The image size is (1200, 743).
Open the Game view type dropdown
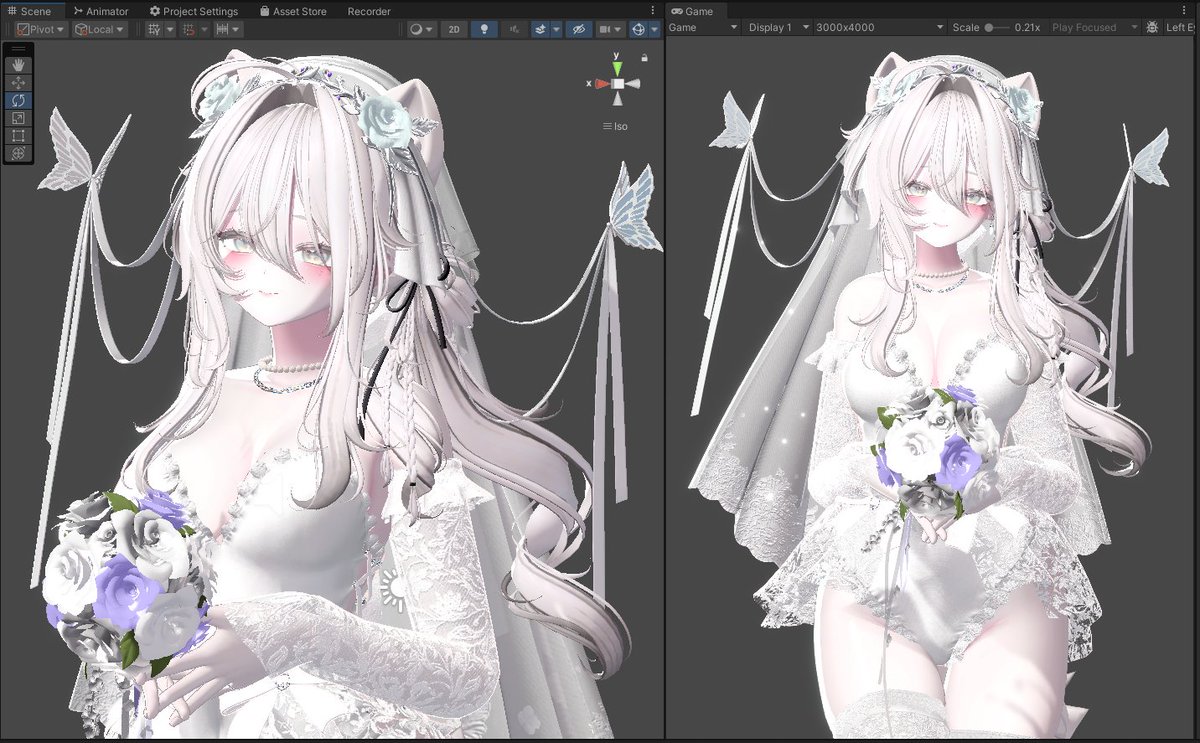coord(704,27)
